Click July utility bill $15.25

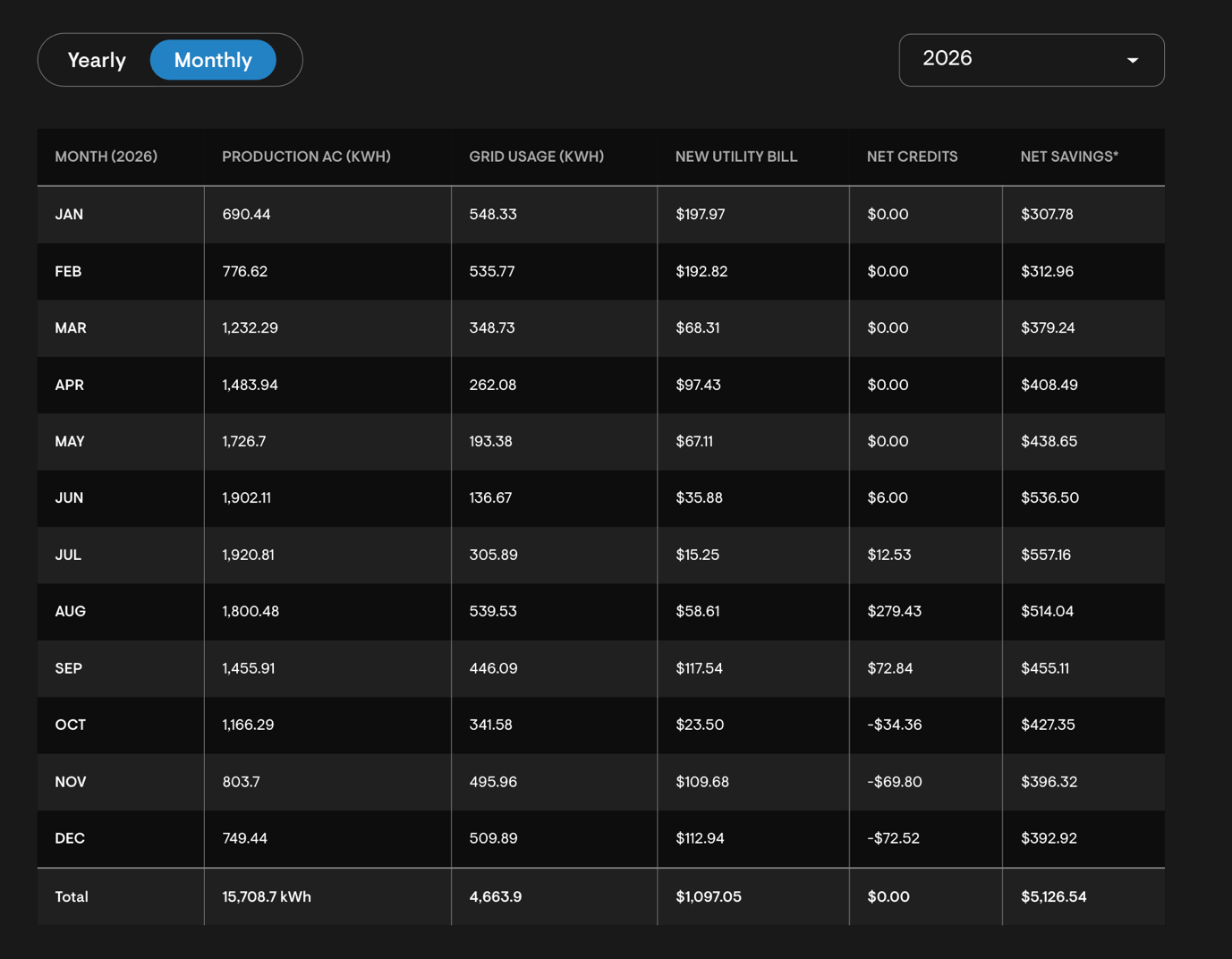point(697,555)
